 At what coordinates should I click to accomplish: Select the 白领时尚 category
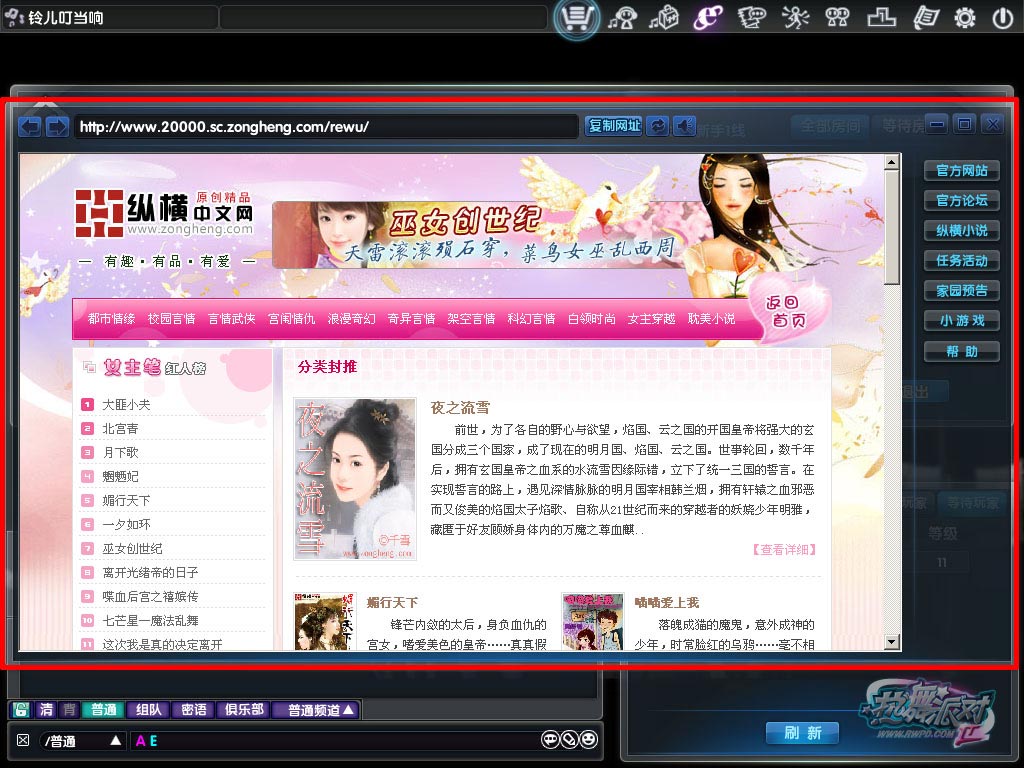pos(592,319)
